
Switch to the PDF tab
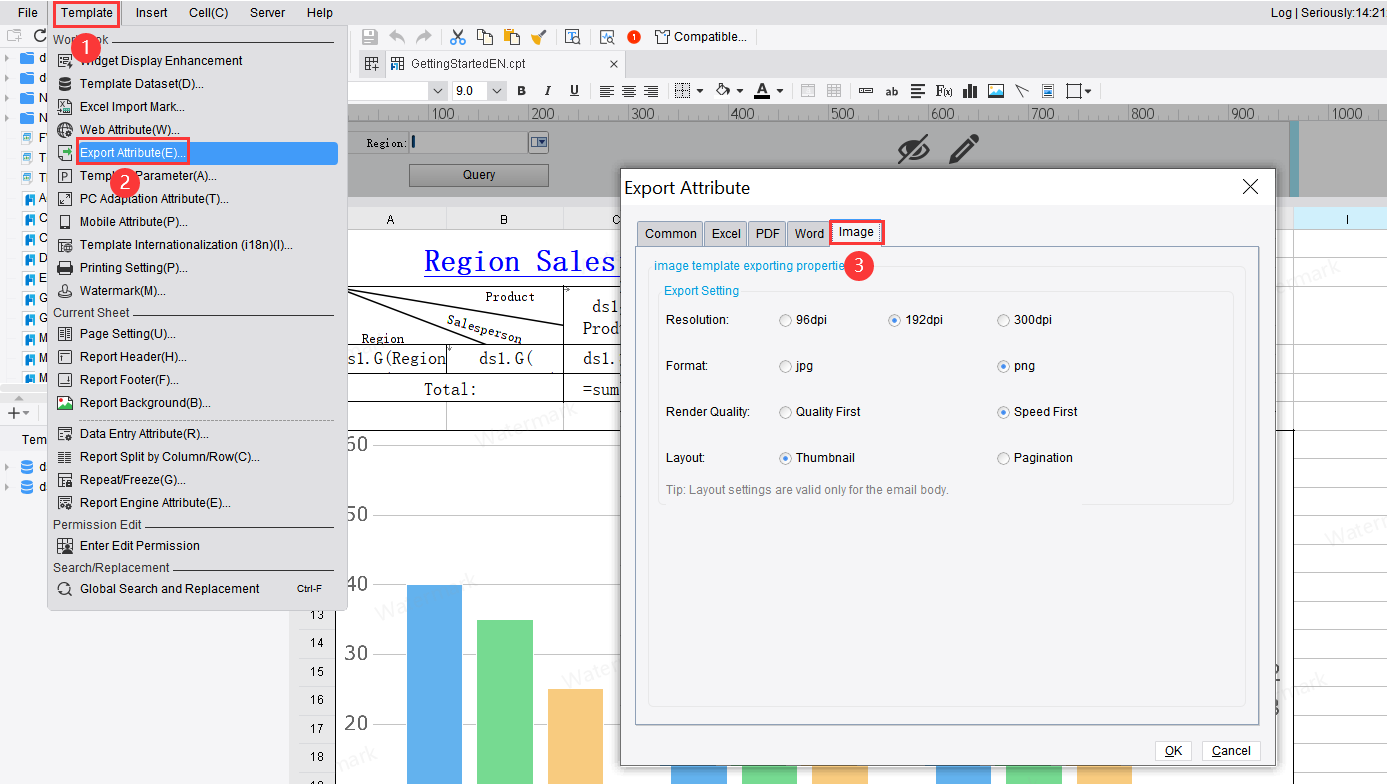(x=768, y=234)
